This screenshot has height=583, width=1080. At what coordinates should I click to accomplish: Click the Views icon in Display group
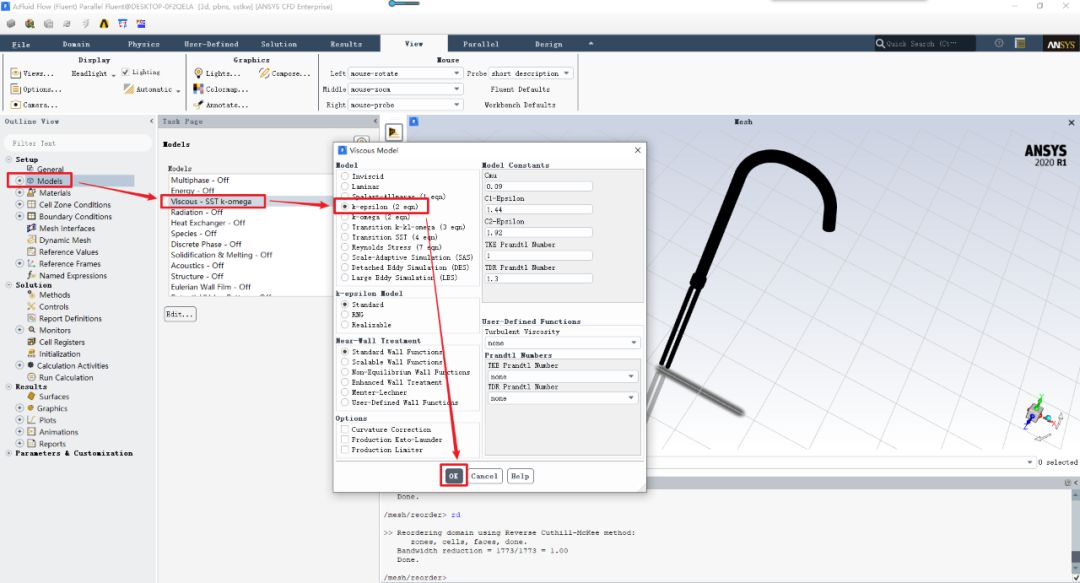15,73
